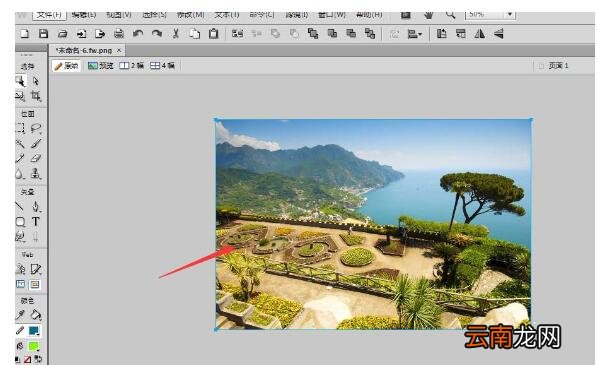This screenshot has width=598, height=365.
Task: Save the document with floppy icon
Action: pyautogui.click(x=43, y=34)
